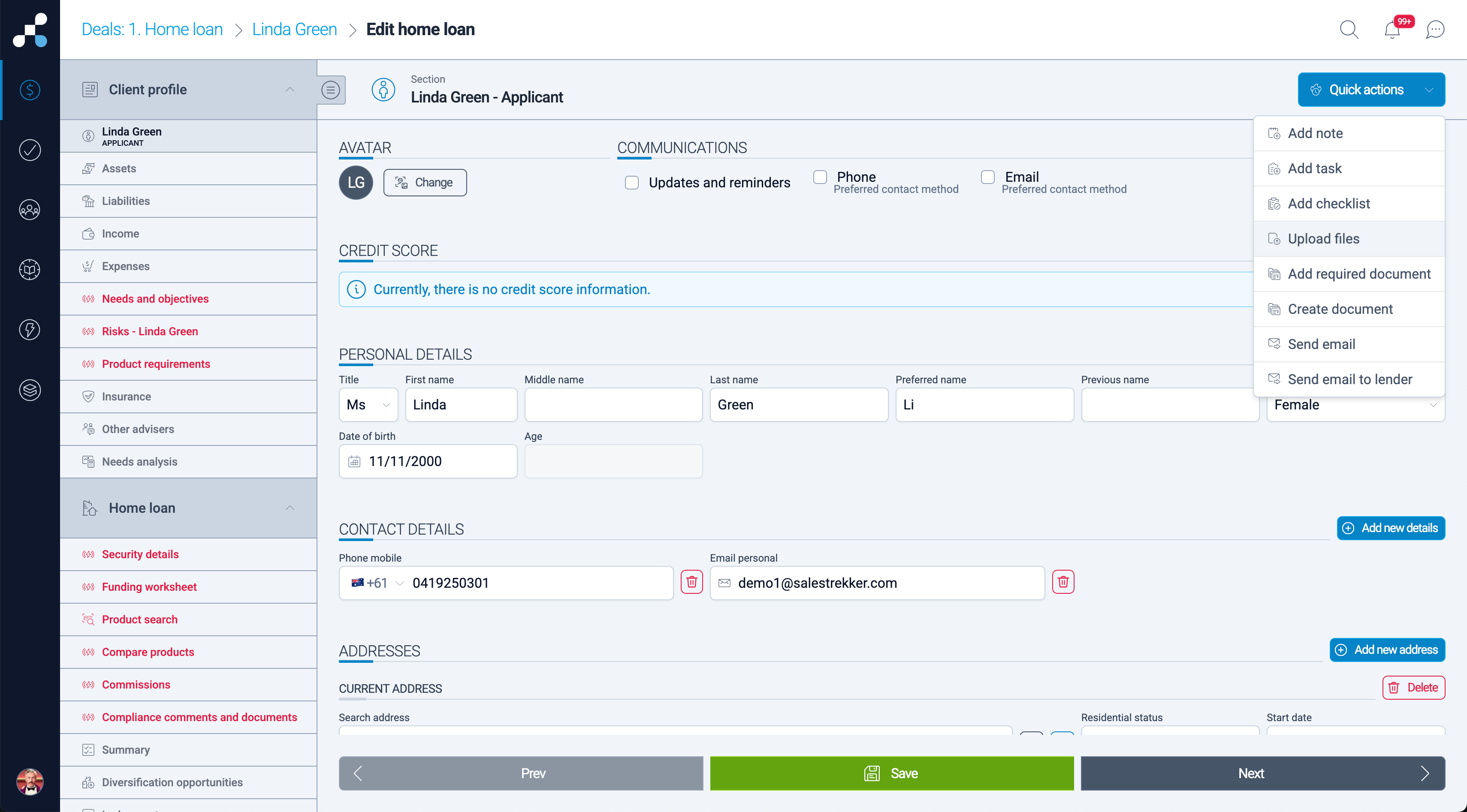
Task: Click the green Save button
Action: (891, 773)
